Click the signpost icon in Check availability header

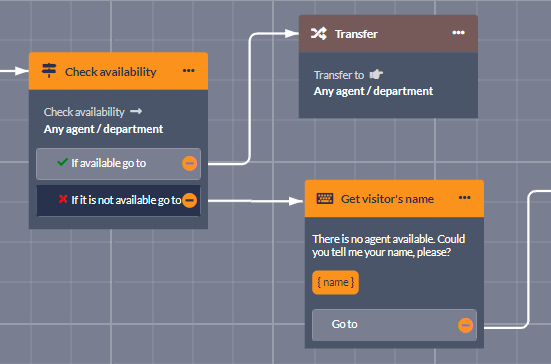[49, 70]
